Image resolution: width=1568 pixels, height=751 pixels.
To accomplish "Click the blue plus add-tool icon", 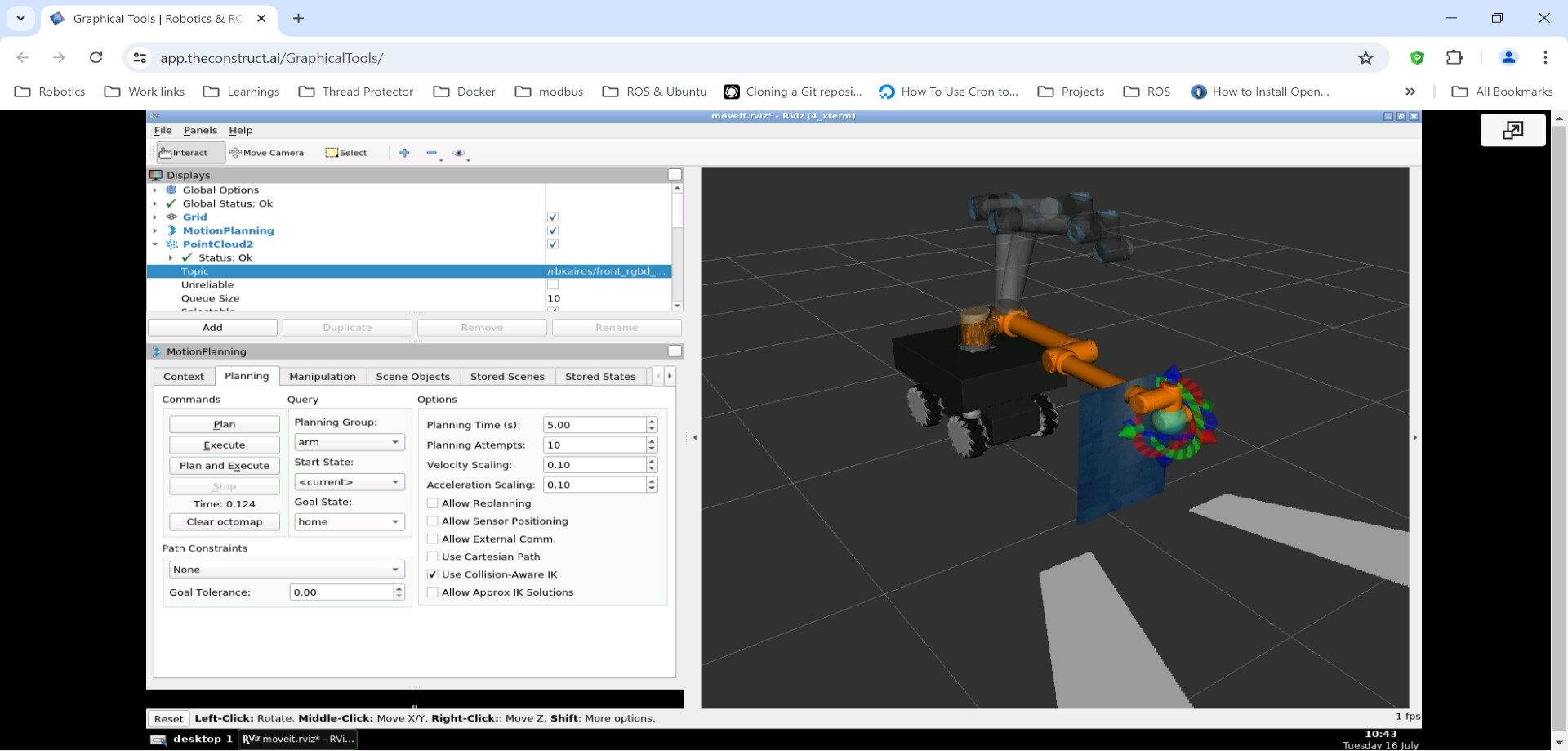I will (404, 153).
